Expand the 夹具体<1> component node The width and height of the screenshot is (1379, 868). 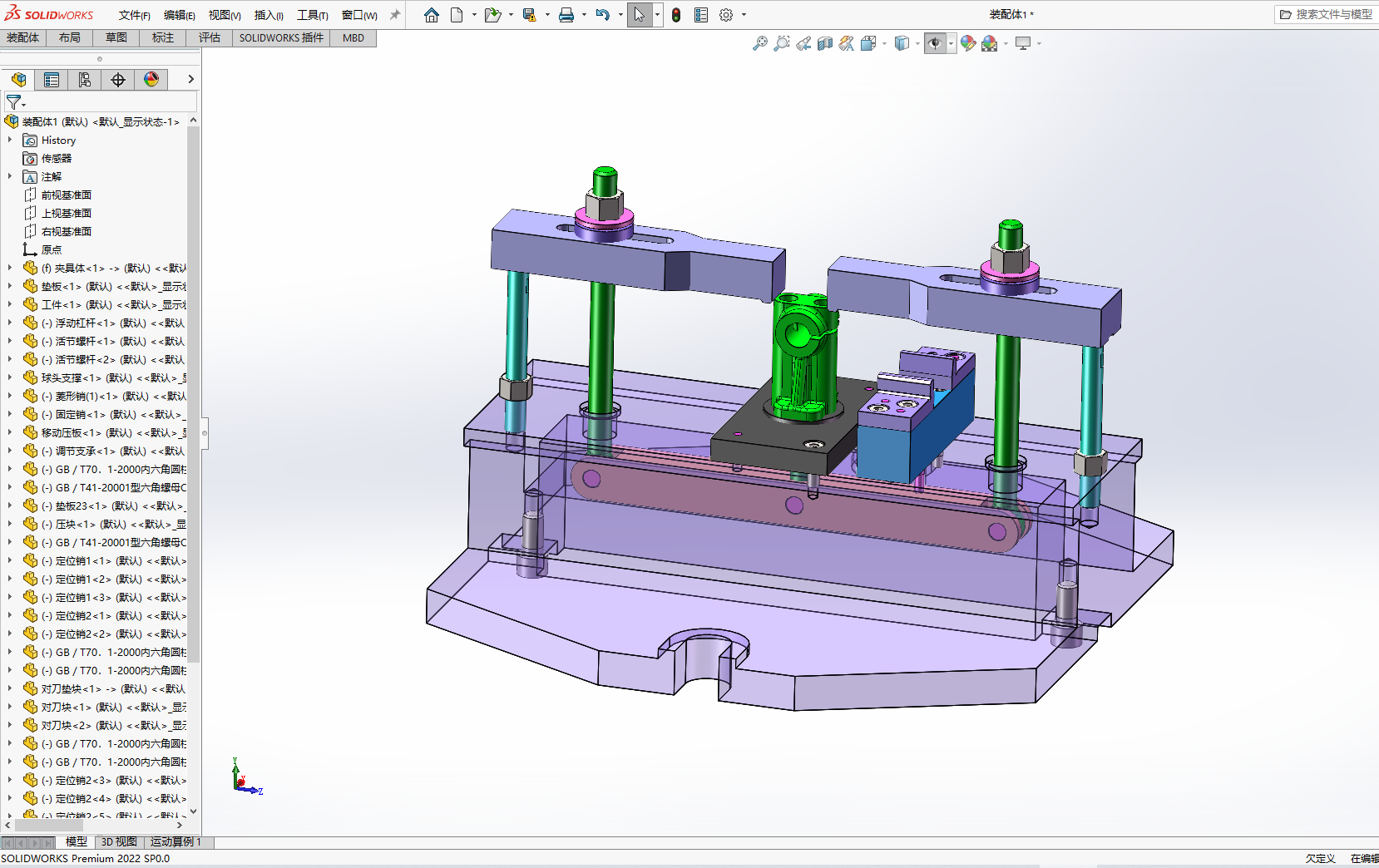point(10,268)
